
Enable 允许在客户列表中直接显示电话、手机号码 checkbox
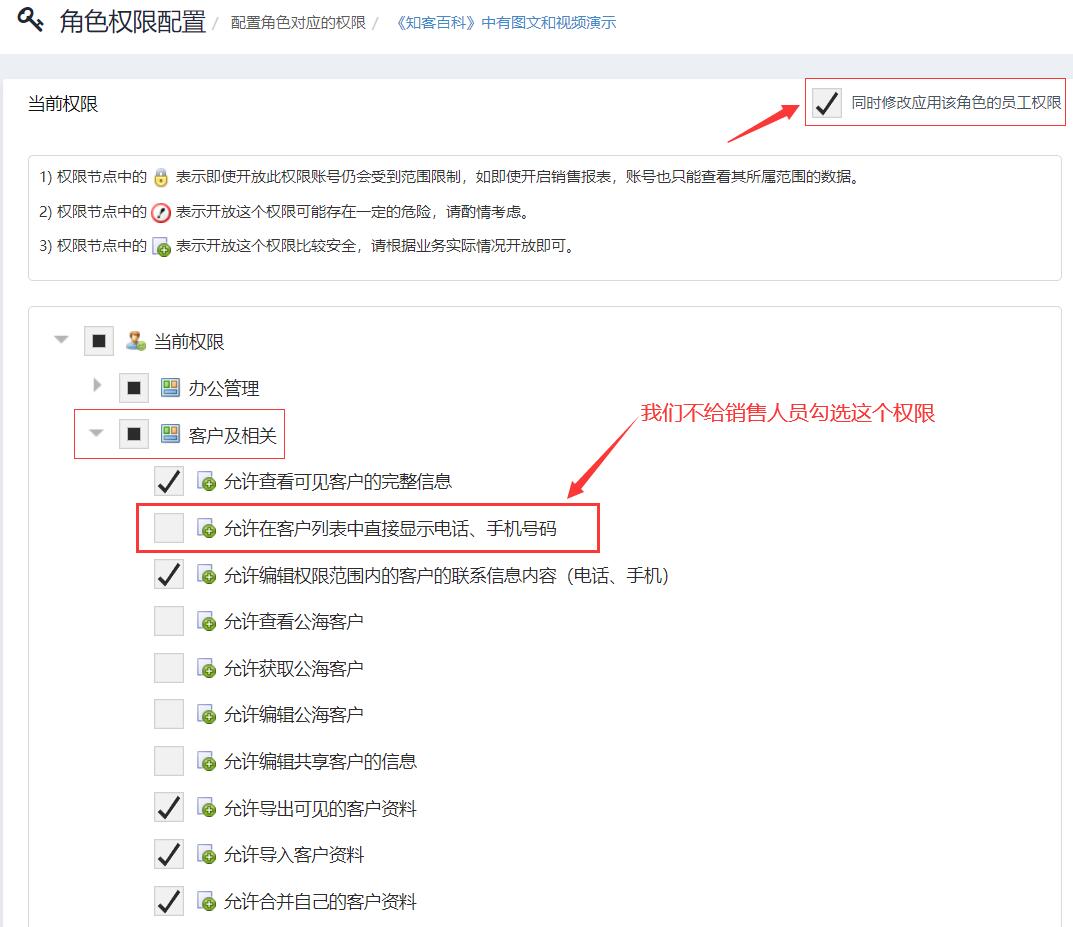tap(169, 528)
